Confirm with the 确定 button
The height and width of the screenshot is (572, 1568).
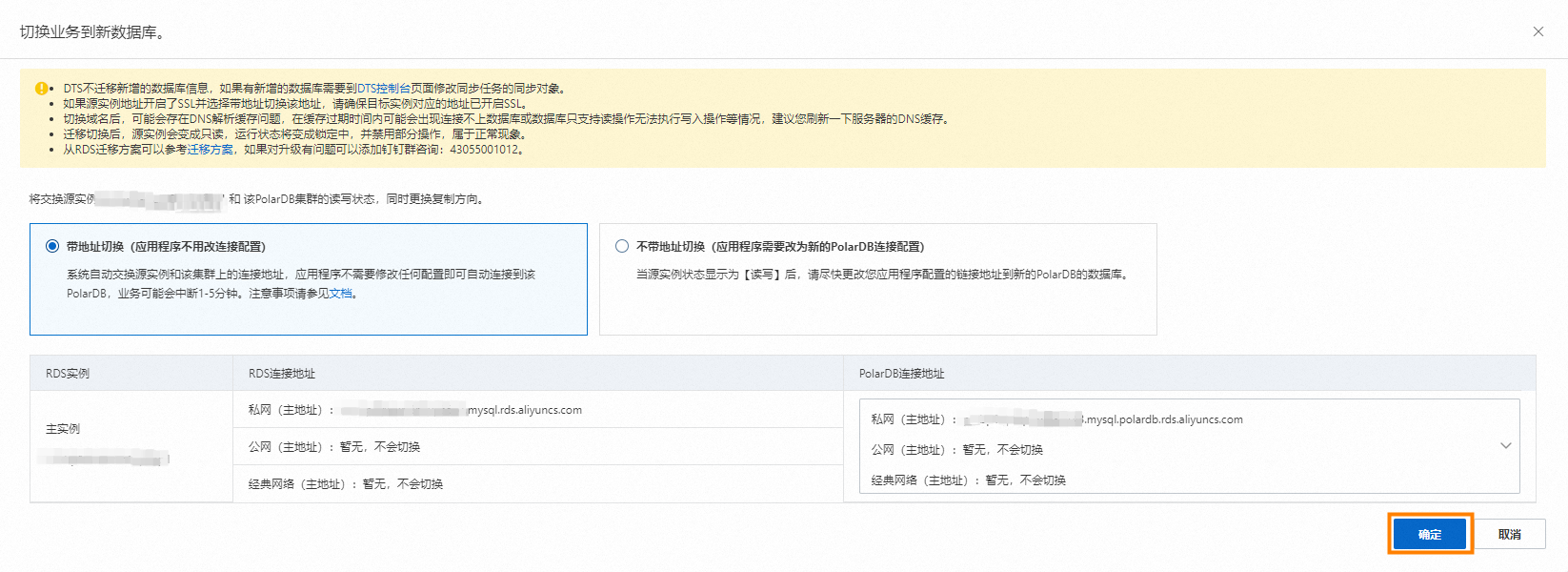pyautogui.click(x=1430, y=534)
